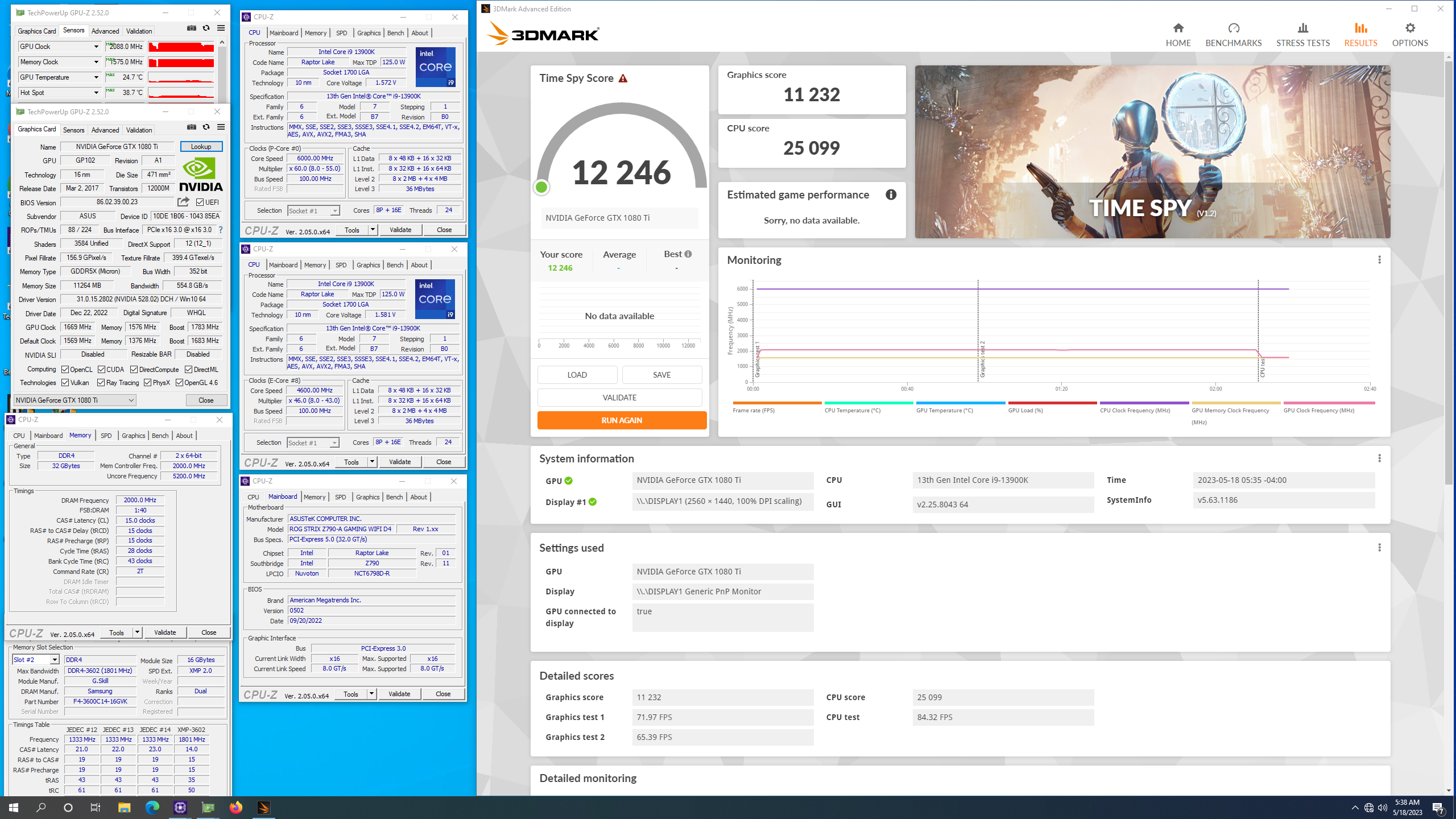Toggle CUDA checkbox in GPU-Z
Screen dimensions: 1456x819
point(101,370)
